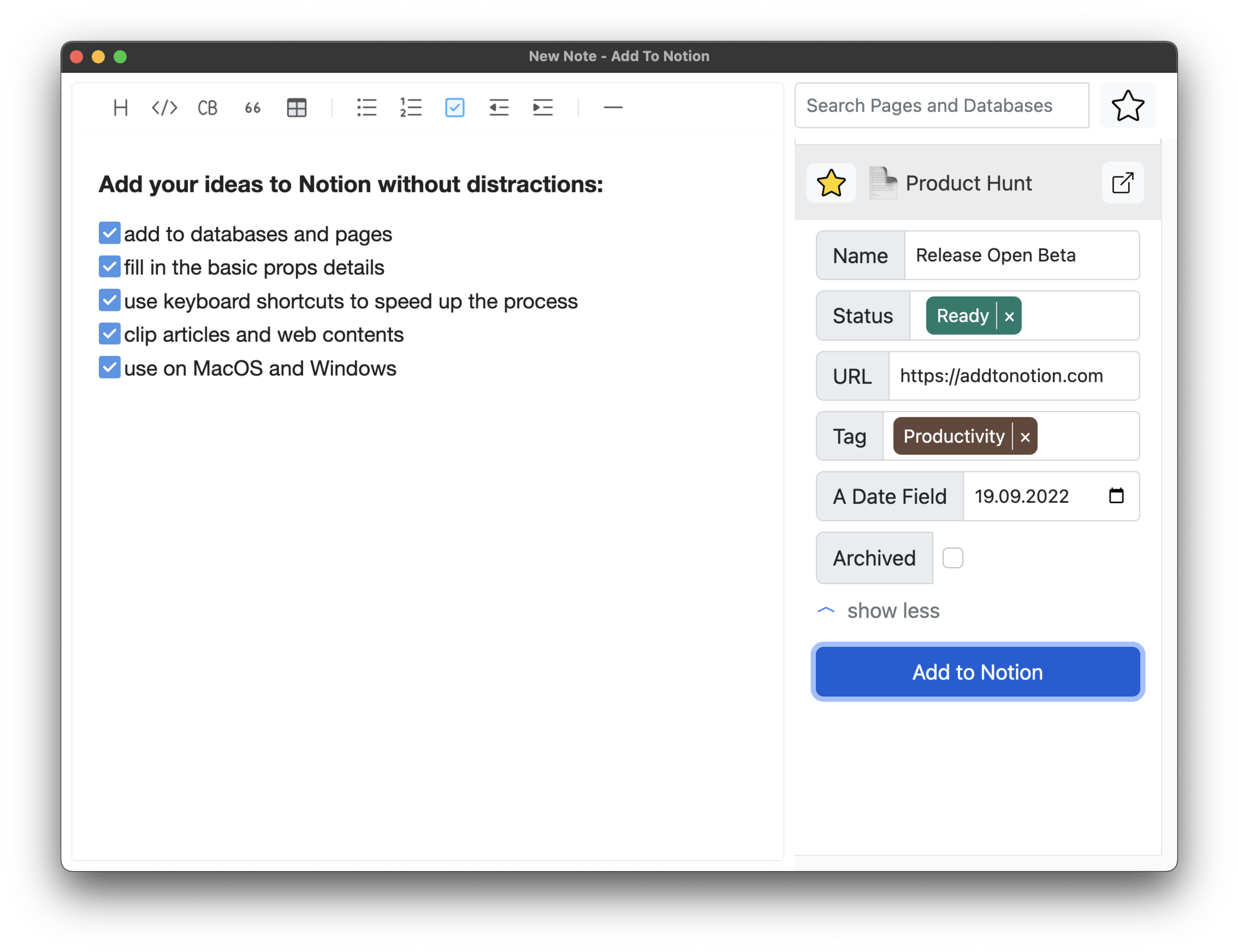Open the date picker for A Date Field
1238x952 pixels.
(1116, 496)
